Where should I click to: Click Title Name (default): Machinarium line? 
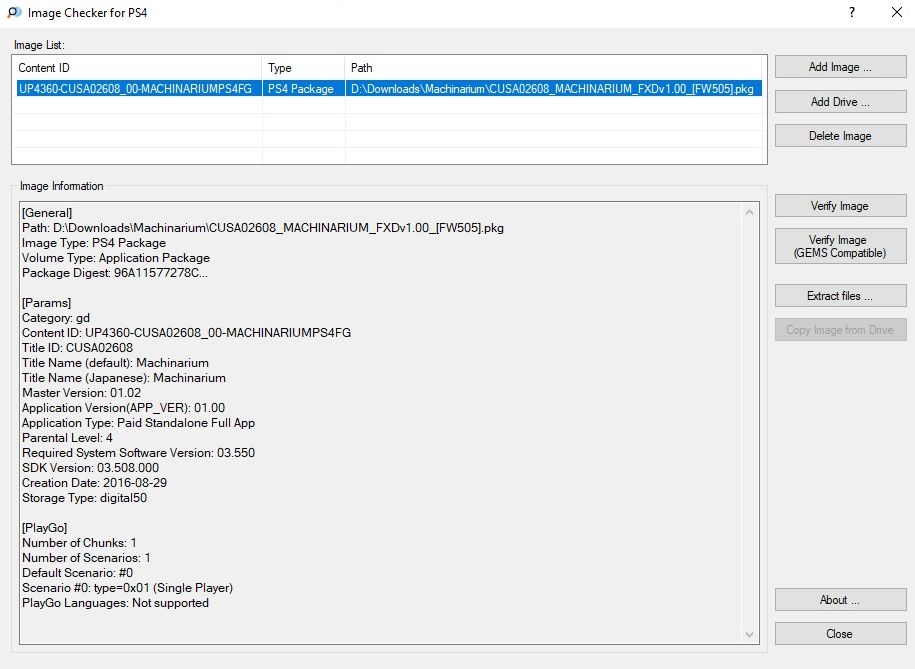click(x=116, y=363)
